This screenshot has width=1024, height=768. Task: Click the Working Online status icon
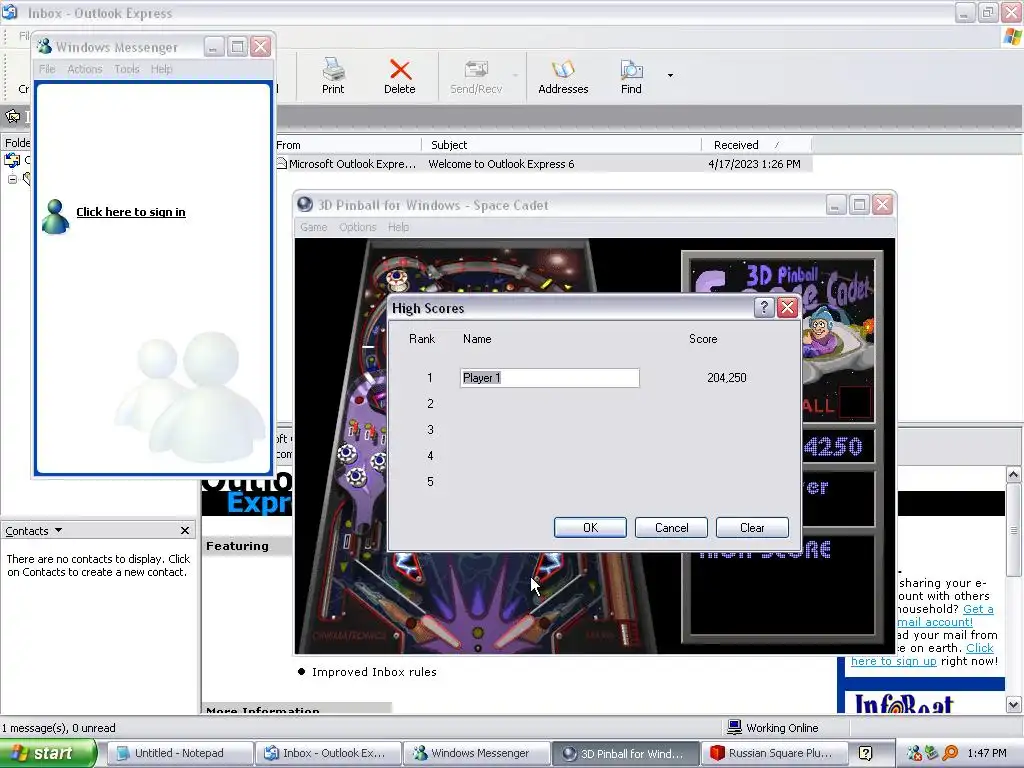click(734, 728)
